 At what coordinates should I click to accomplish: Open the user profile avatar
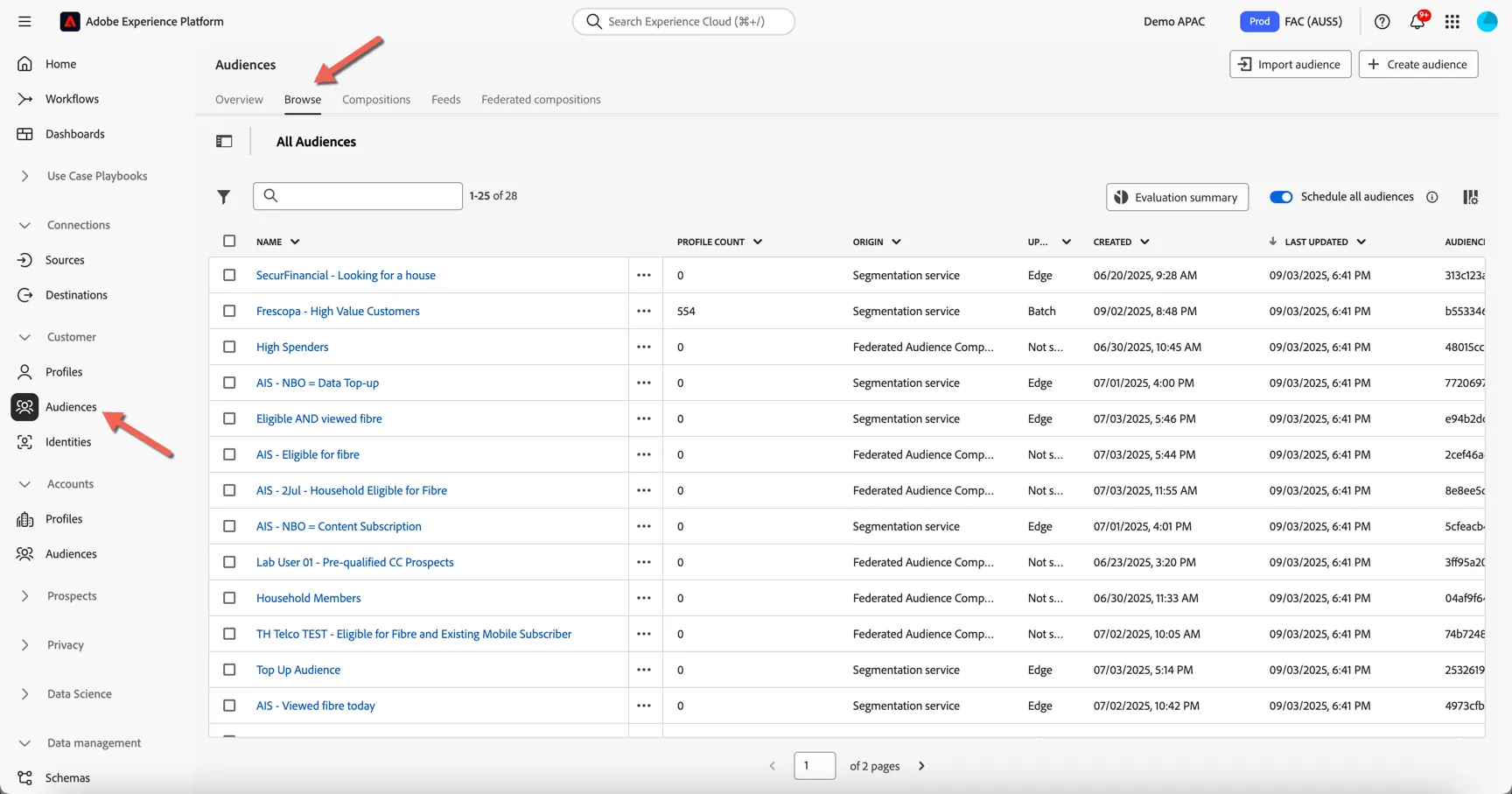tap(1487, 22)
